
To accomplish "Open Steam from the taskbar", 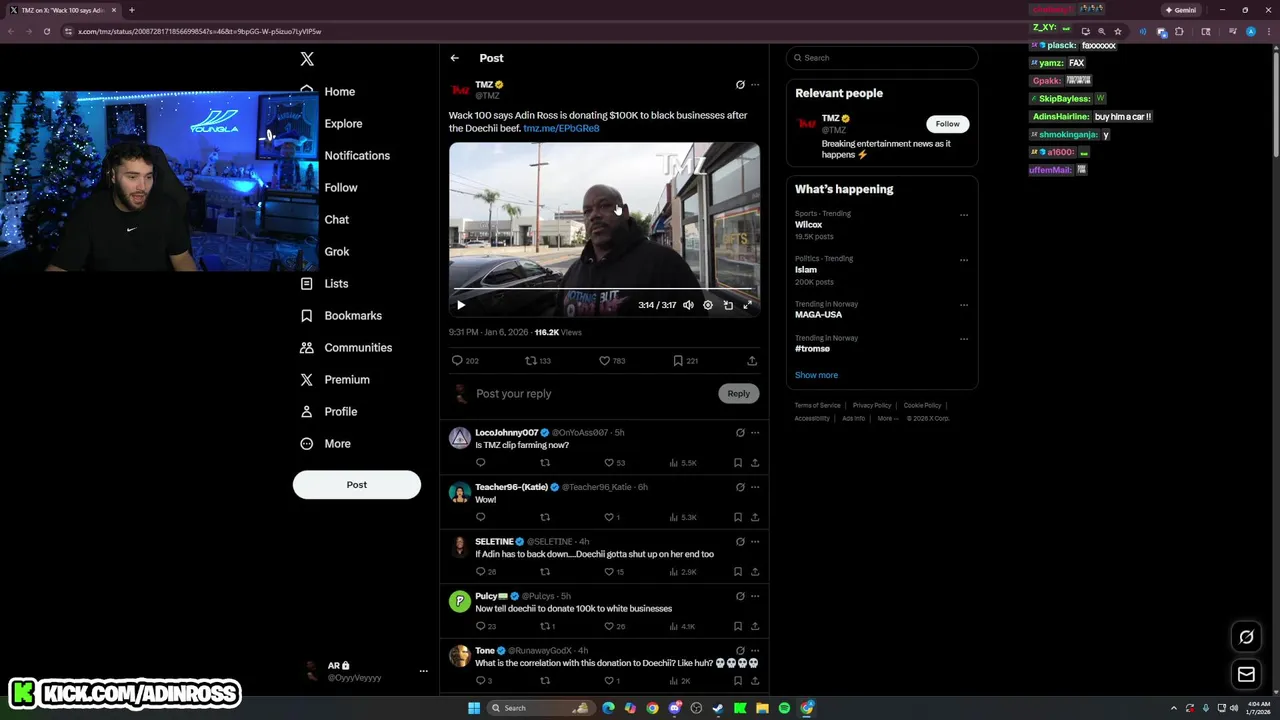I will point(718,708).
